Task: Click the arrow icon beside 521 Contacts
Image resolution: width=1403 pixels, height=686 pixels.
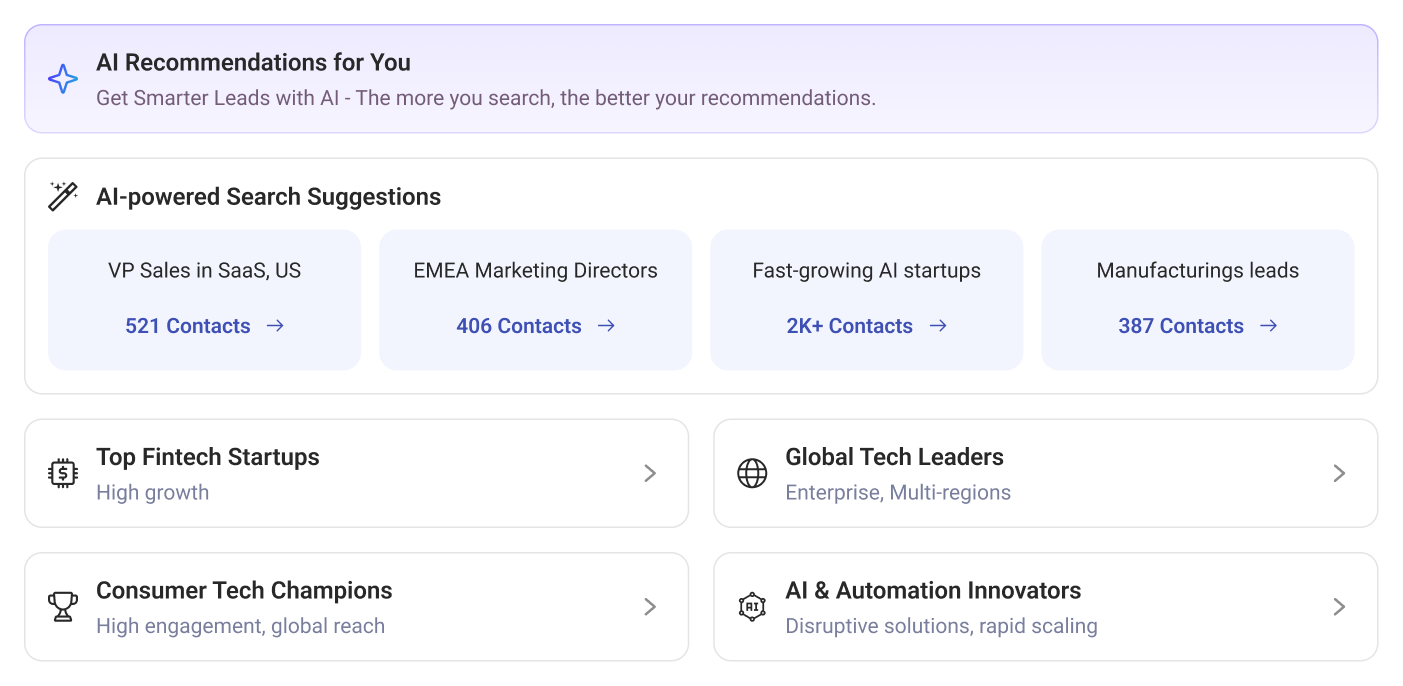Action: [278, 325]
